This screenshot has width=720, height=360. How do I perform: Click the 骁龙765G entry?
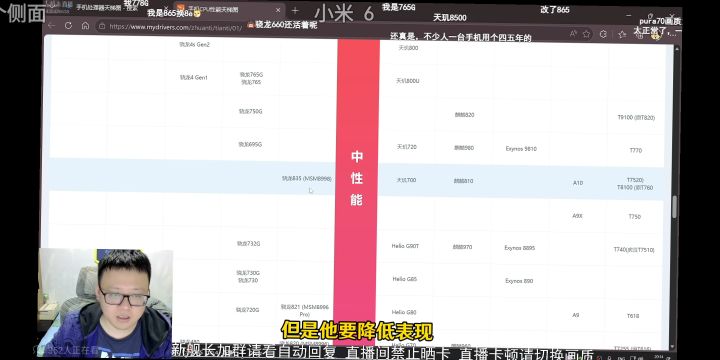click(251, 74)
